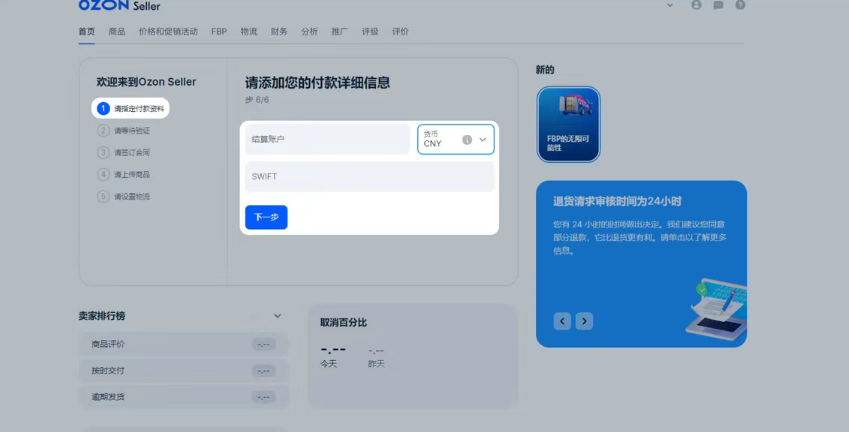Open the 按时交付 rating row
This screenshot has width=849, height=432.
point(184,371)
